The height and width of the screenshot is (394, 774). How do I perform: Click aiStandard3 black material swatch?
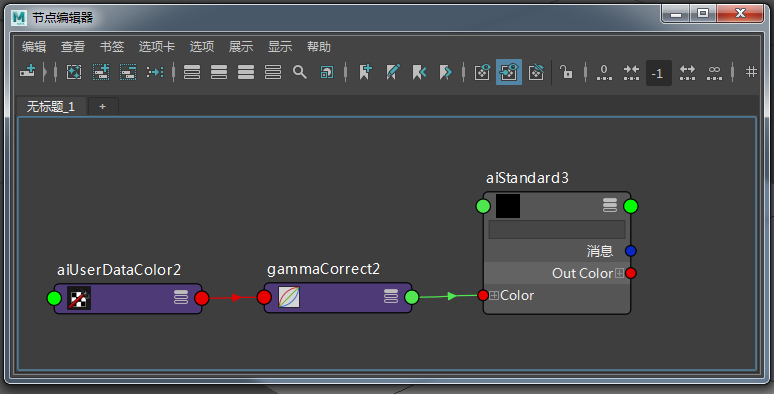click(508, 206)
